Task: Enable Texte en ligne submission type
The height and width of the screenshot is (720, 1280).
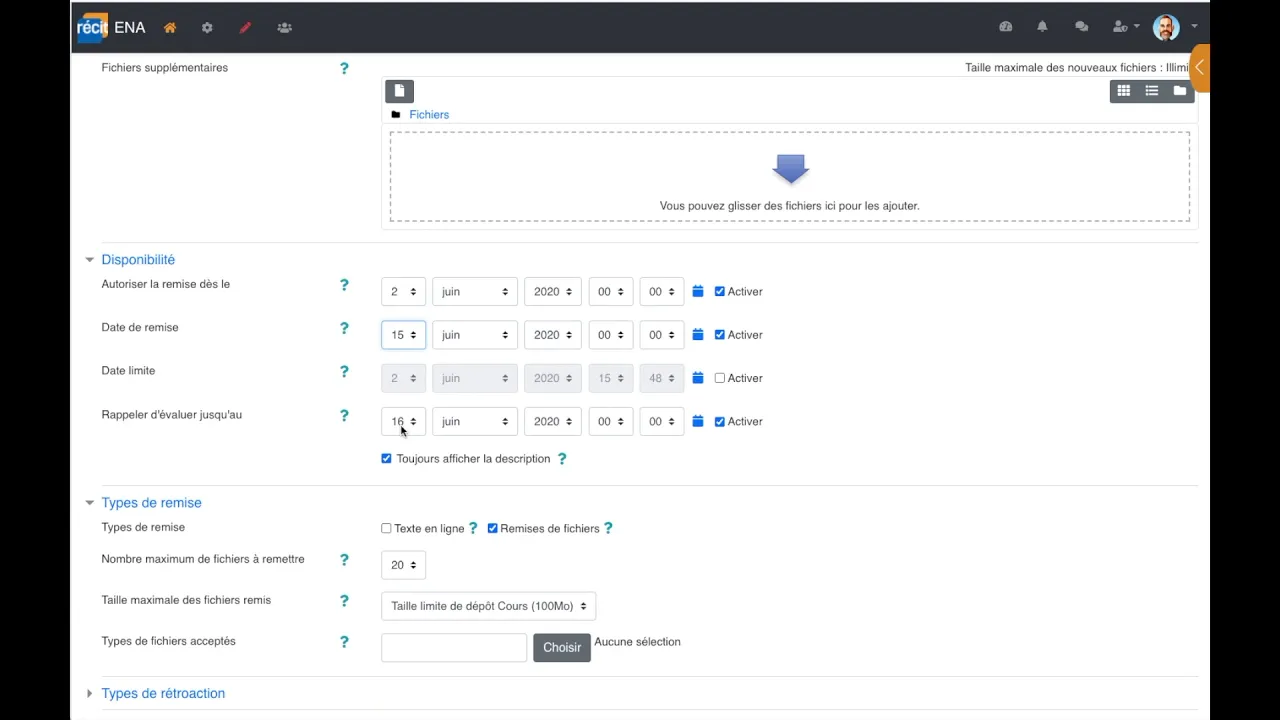Action: [386, 528]
